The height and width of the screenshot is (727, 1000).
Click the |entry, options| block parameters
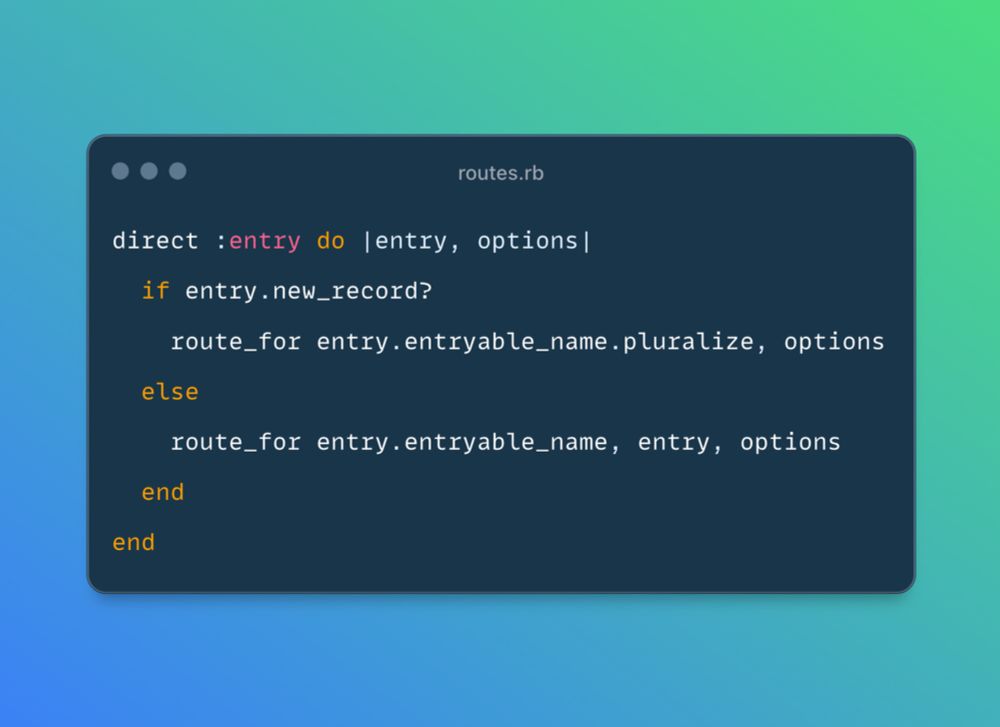pos(477,241)
